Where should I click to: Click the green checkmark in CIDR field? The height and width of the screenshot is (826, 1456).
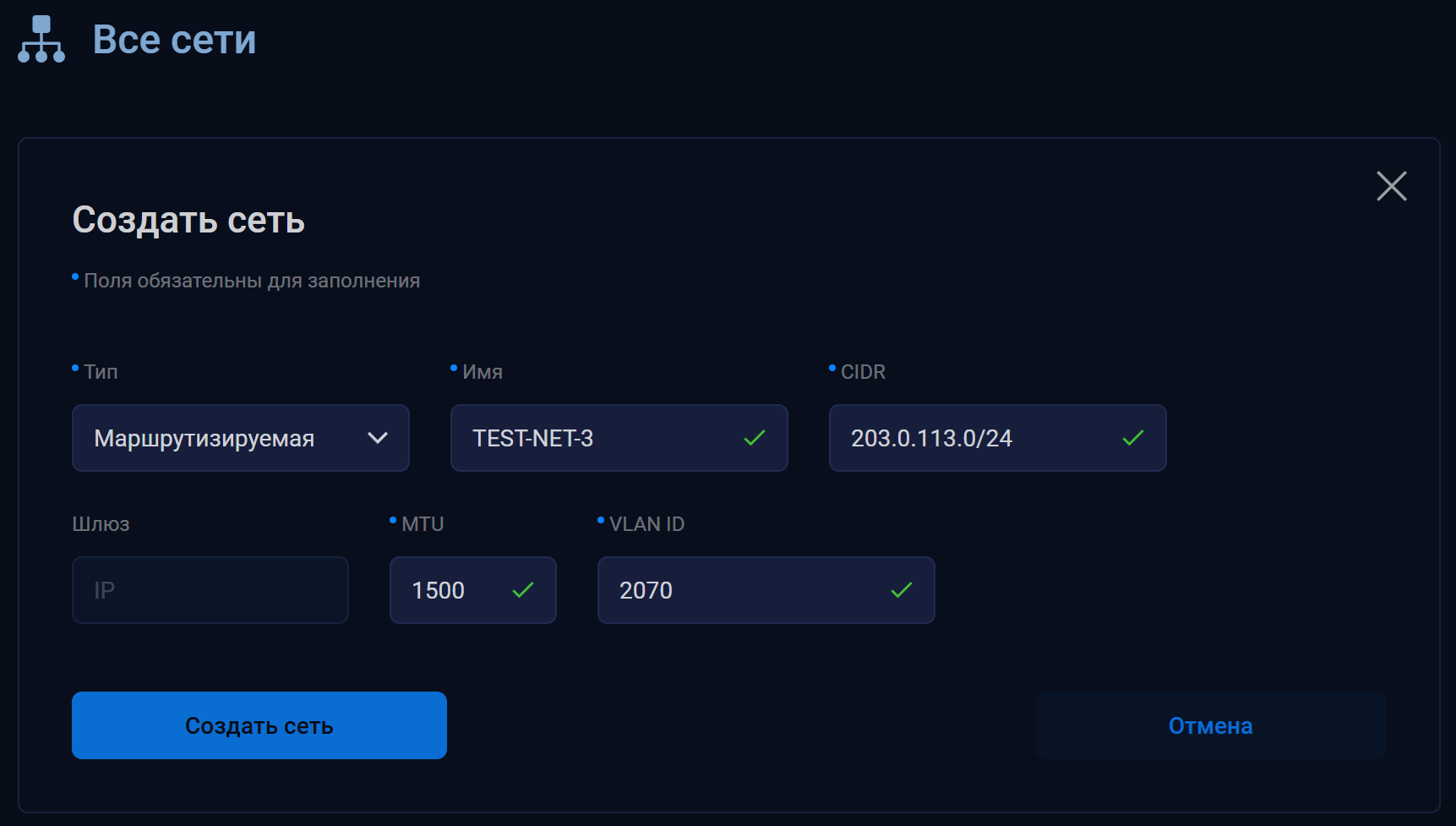coord(1132,438)
